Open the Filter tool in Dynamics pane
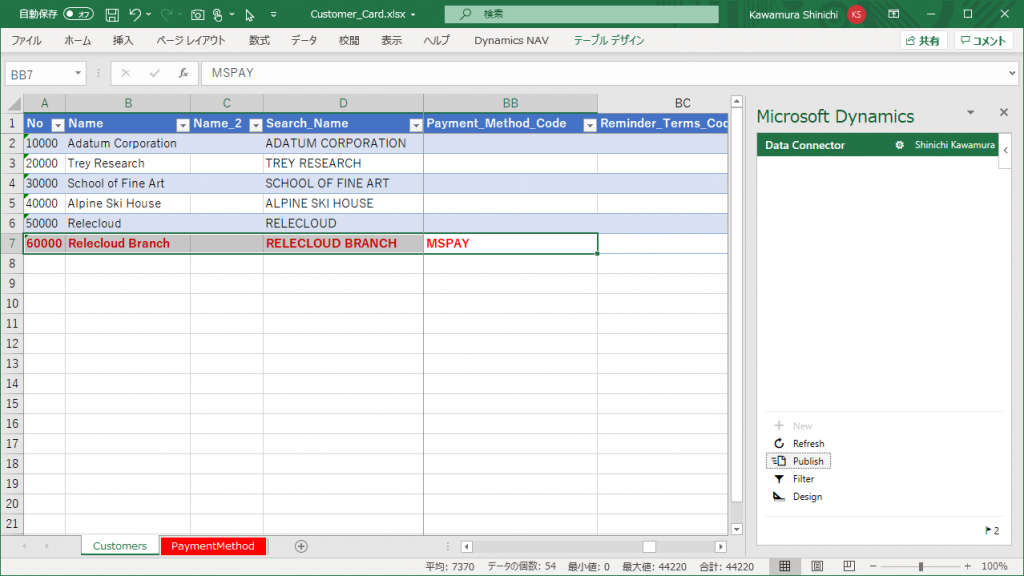The height and width of the screenshot is (576, 1024). coord(780,479)
